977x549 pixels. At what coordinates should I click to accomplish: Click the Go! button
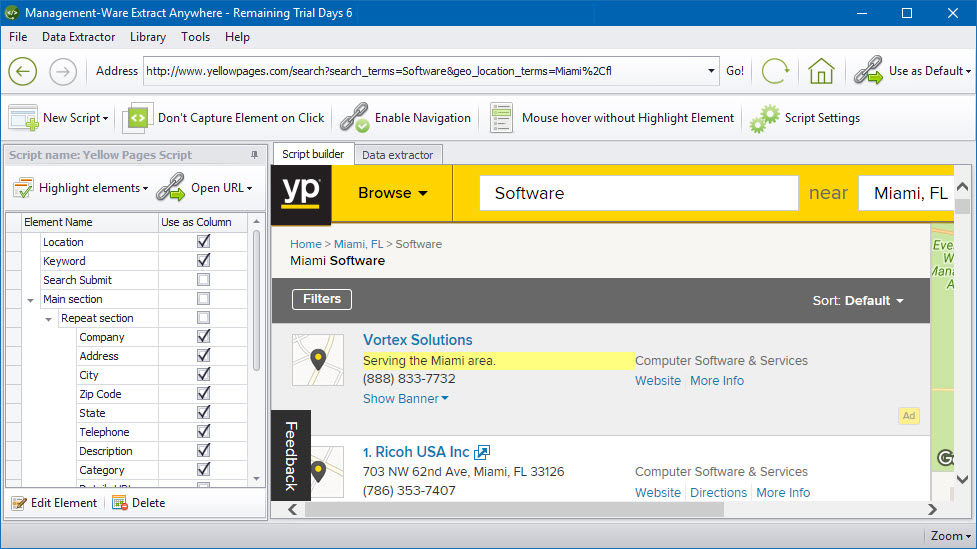[735, 71]
